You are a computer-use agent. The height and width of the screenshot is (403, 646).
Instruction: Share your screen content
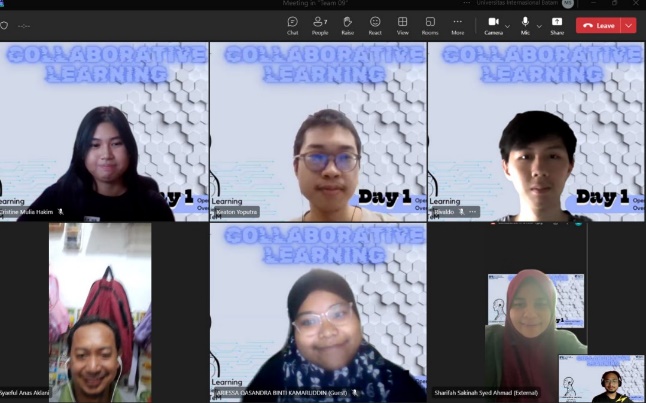[x=557, y=26]
